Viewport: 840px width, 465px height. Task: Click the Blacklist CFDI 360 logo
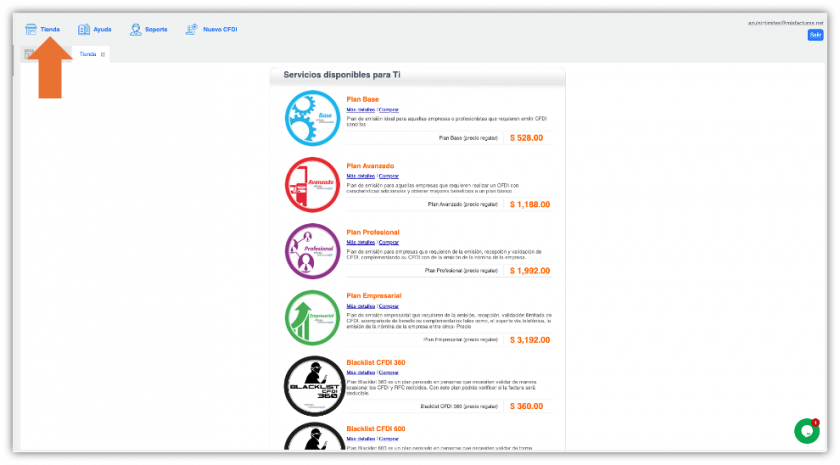314,386
